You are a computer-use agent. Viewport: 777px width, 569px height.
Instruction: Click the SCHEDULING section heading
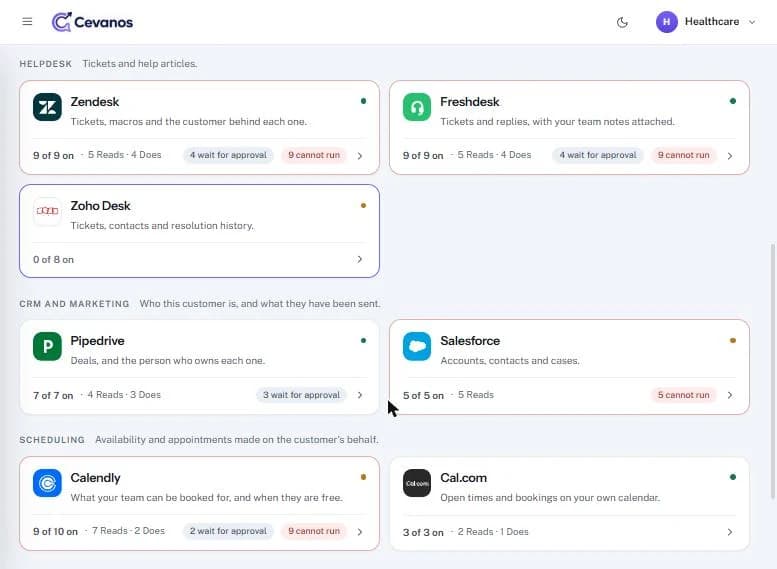coord(52,440)
